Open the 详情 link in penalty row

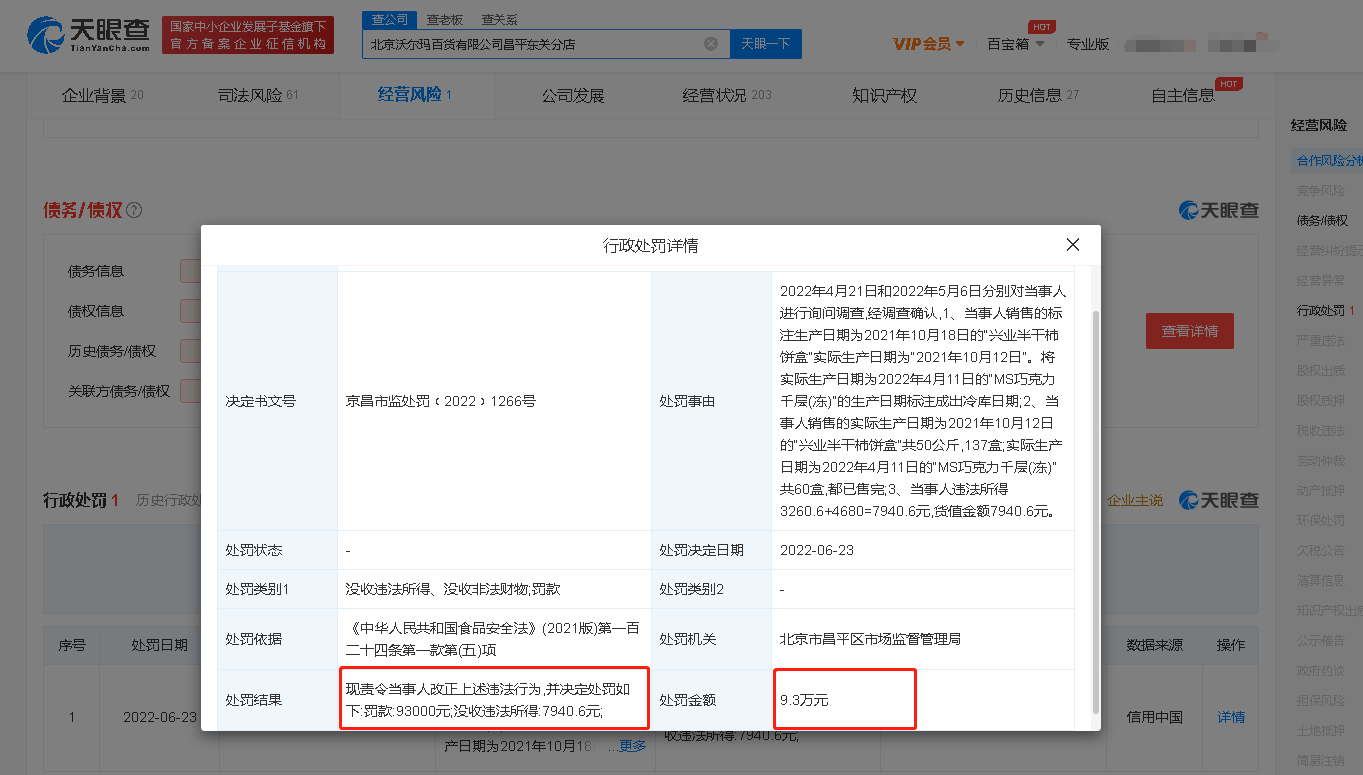tap(1231, 717)
